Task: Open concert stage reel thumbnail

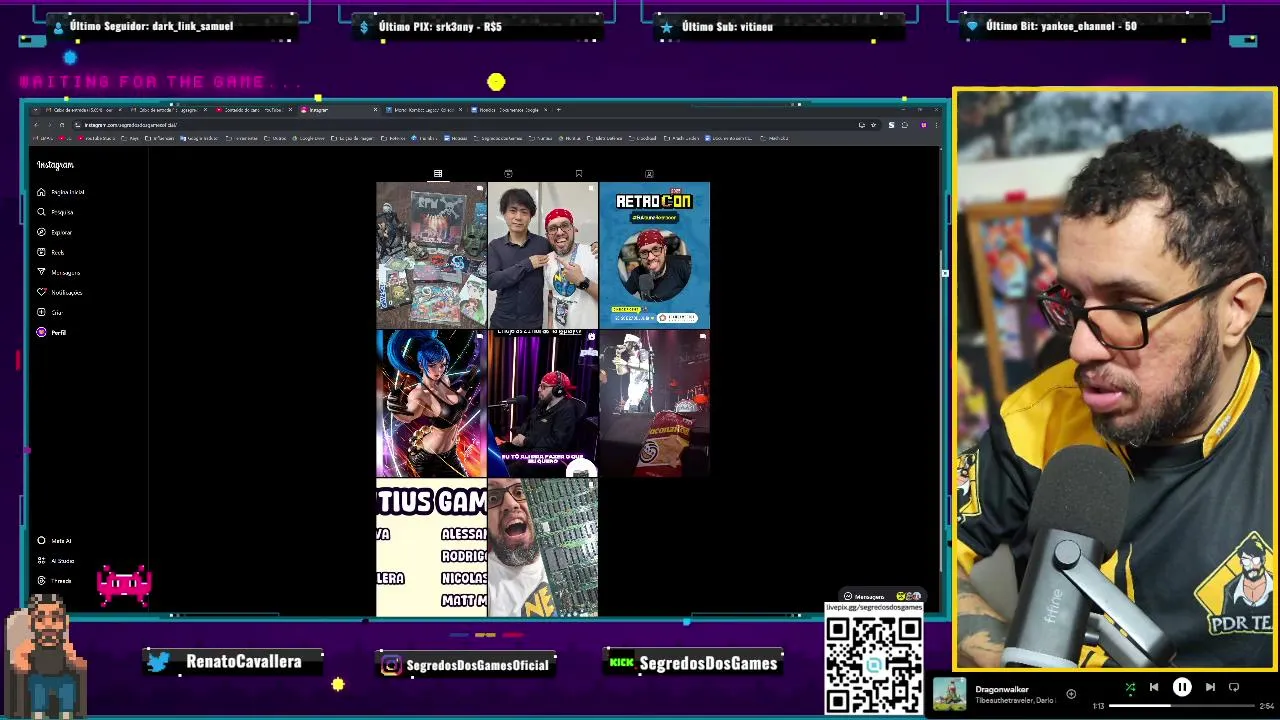Action: [655, 403]
